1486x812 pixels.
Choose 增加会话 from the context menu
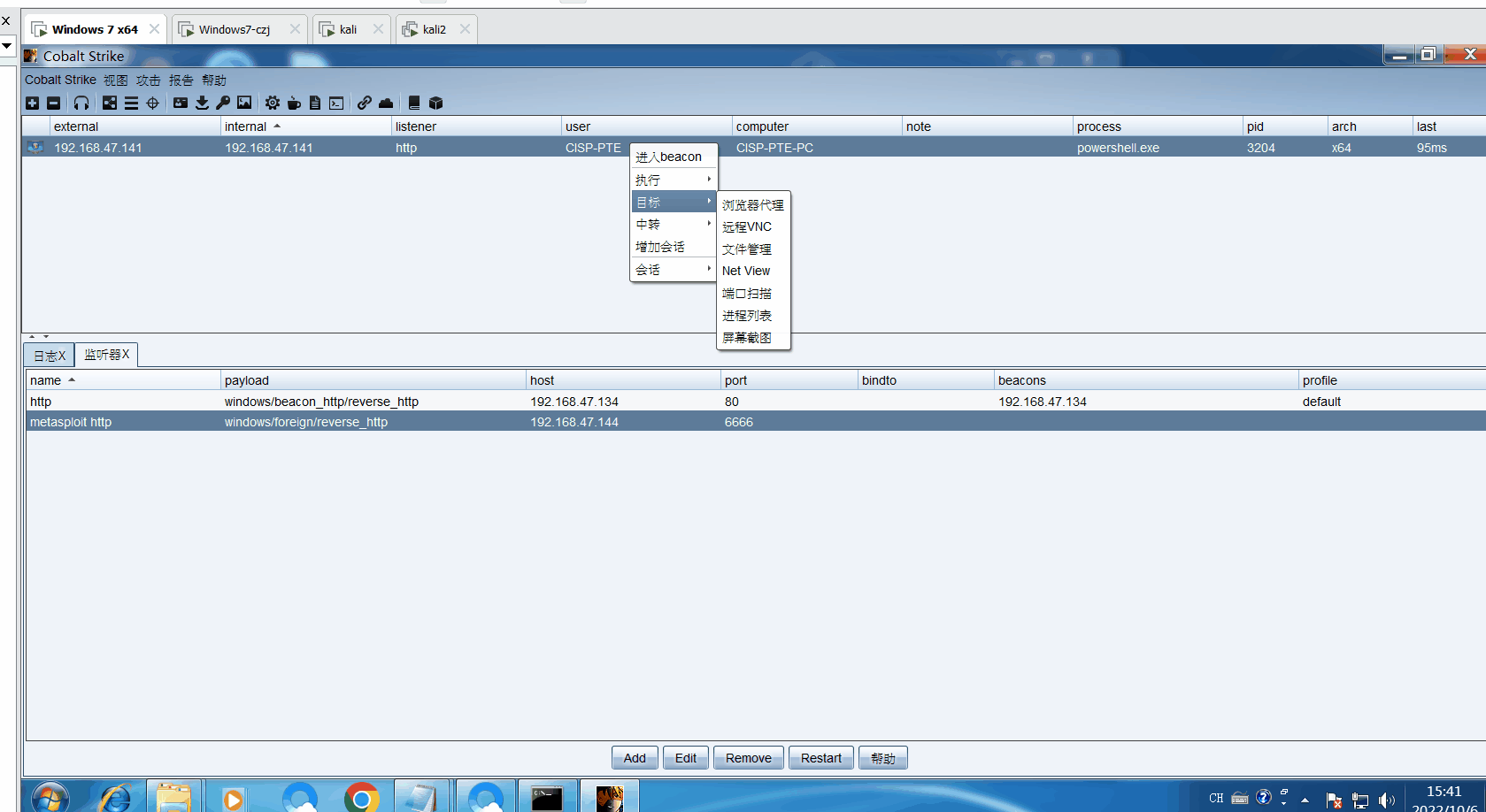(673, 247)
